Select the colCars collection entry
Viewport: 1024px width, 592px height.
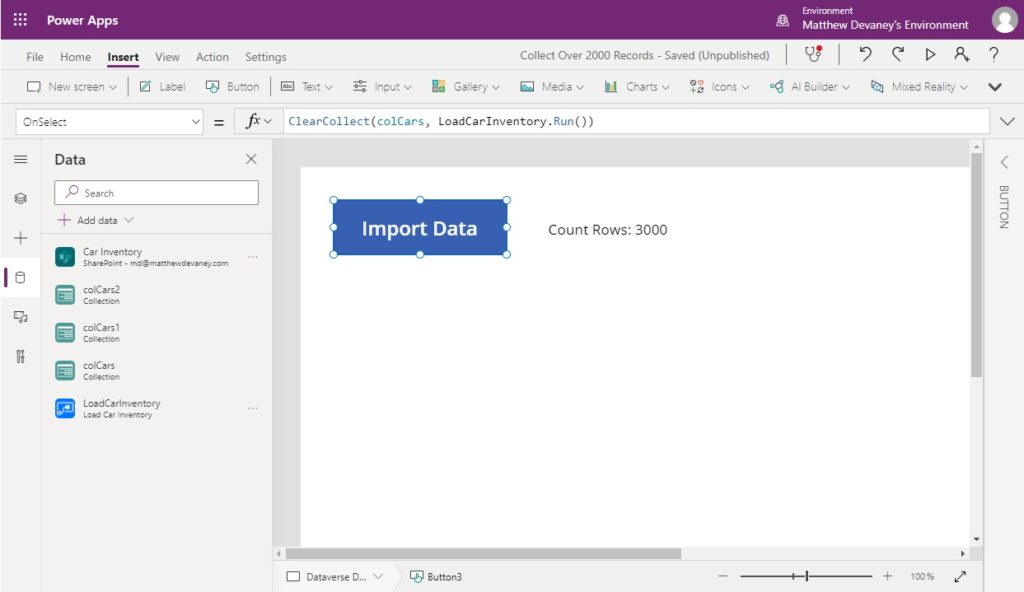click(157, 370)
